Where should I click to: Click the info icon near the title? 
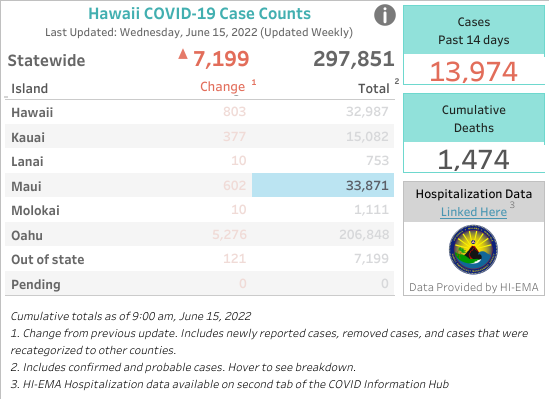[x=384, y=15]
